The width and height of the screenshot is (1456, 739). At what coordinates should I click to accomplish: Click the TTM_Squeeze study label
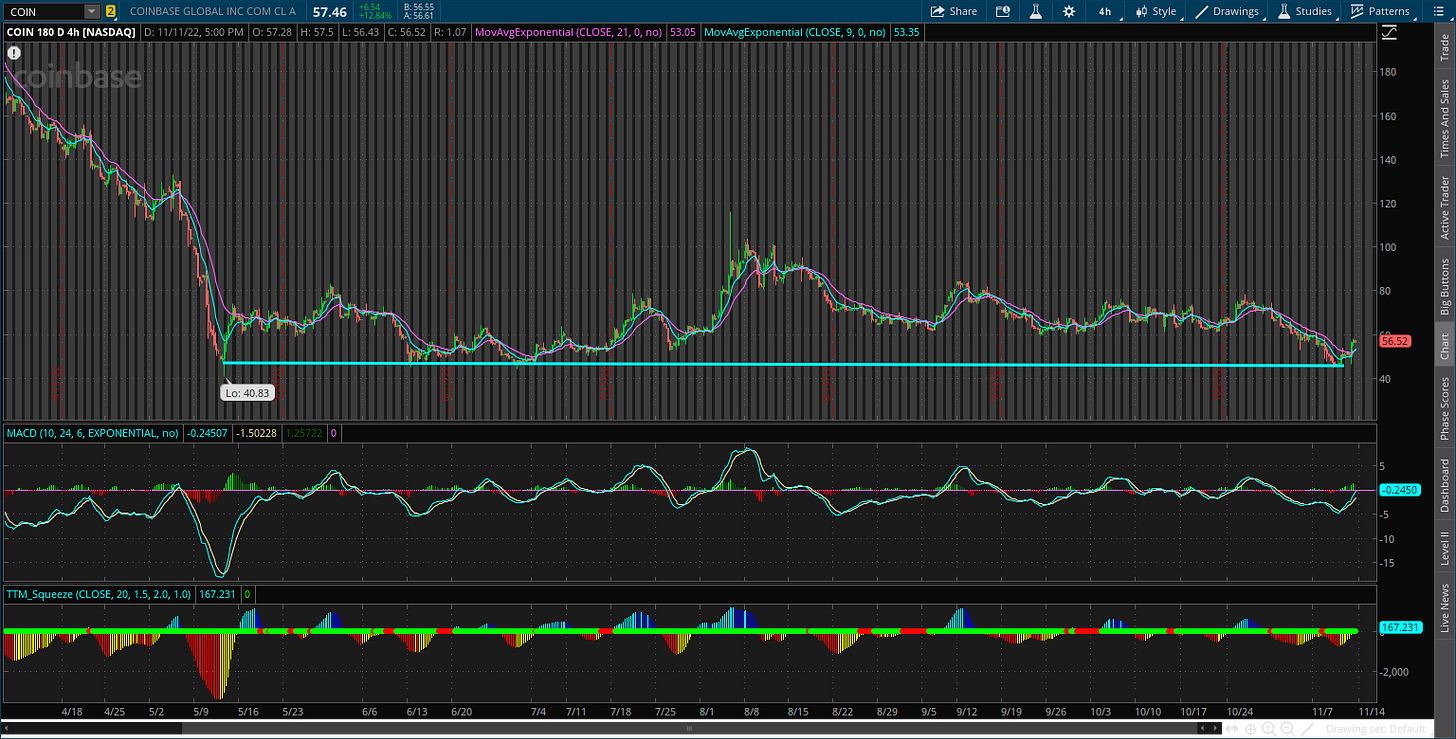coord(100,593)
